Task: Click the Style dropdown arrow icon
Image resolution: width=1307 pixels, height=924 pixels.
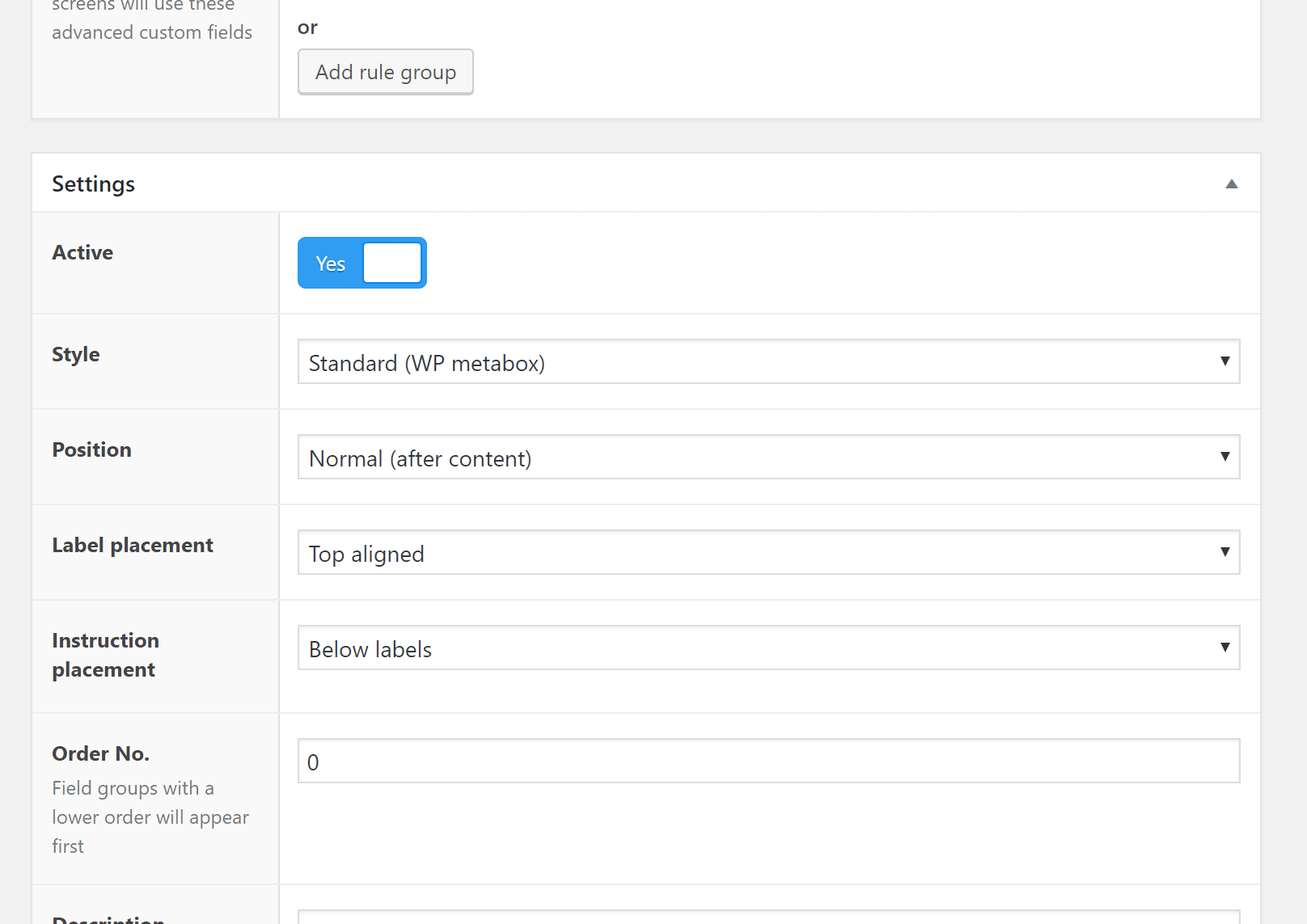Action: pos(1224,362)
